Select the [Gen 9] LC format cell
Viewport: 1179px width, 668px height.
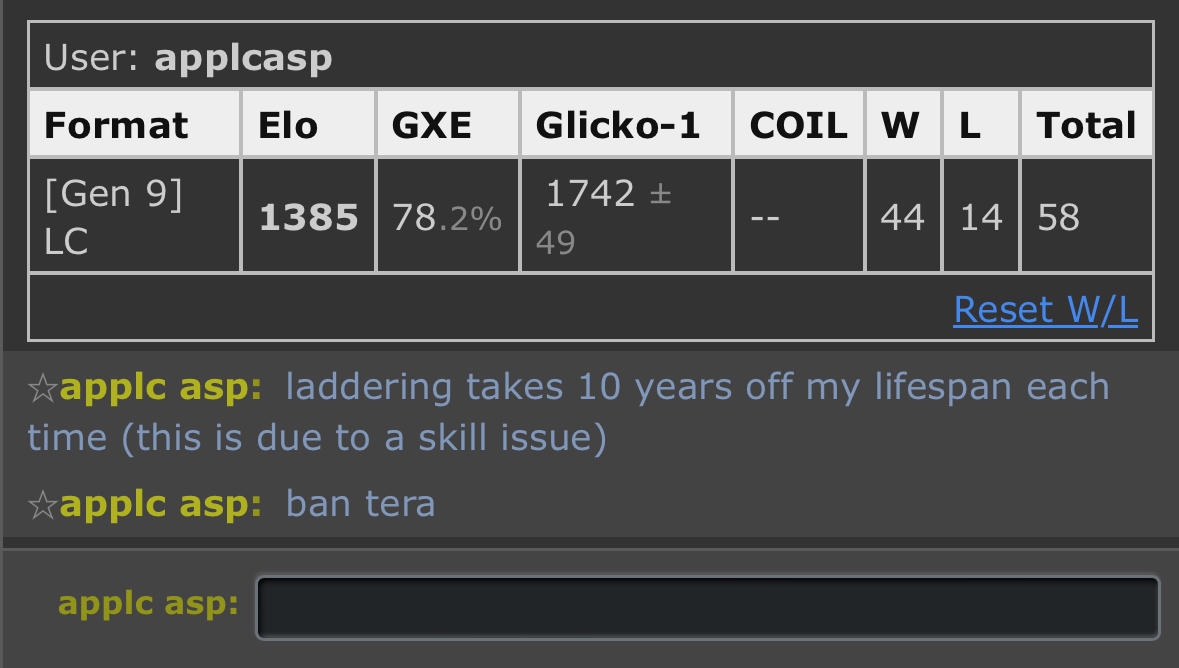pos(113,216)
